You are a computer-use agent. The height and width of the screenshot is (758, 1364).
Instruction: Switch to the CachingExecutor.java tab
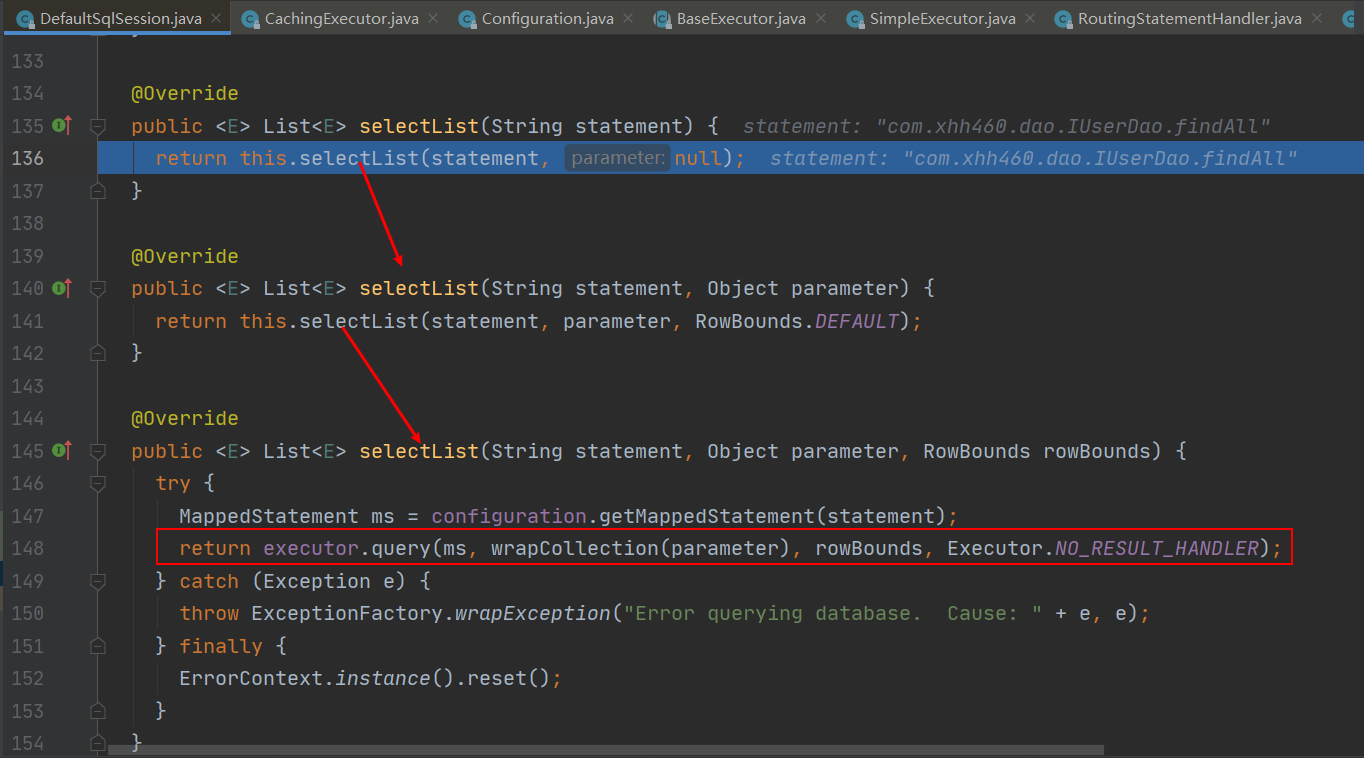click(341, 19)
